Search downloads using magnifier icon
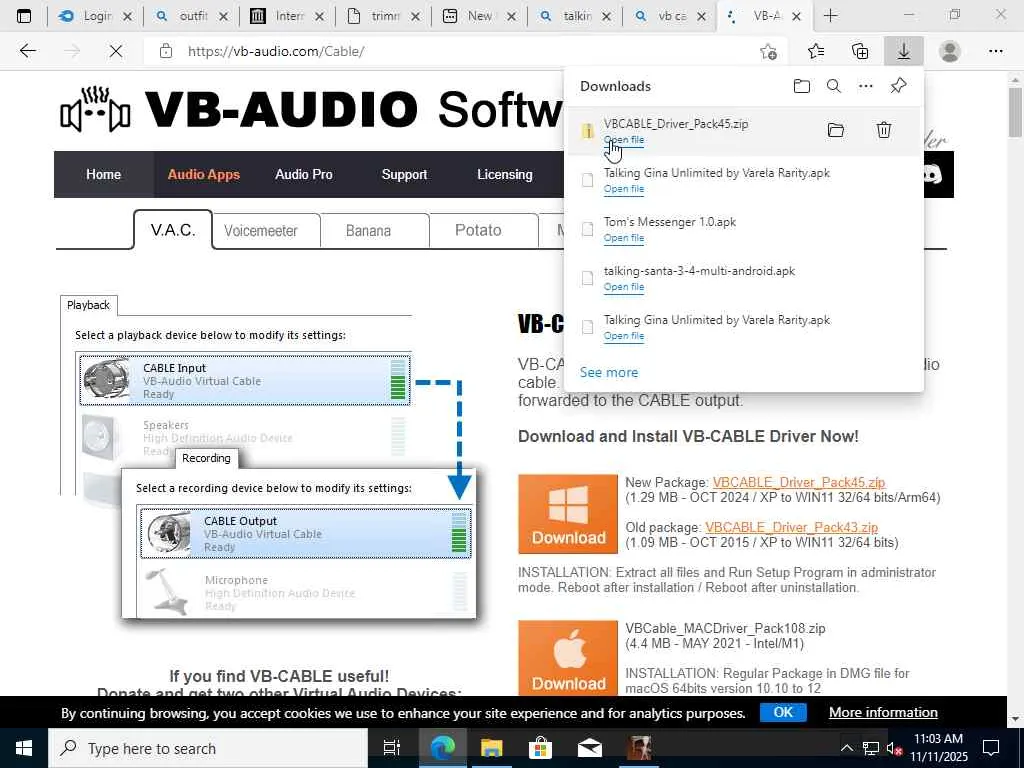The width and height of the screenshot is (1024, 768). point(833,86)
